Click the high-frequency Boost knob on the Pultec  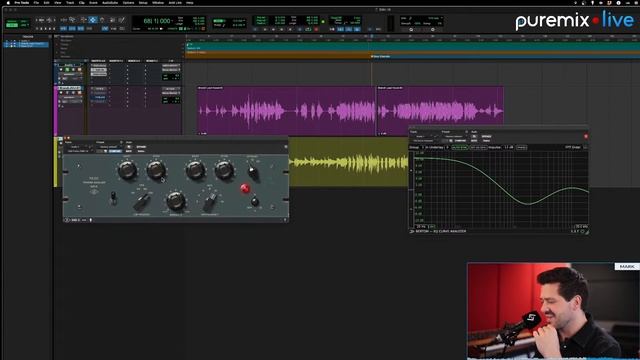[195, 171]
